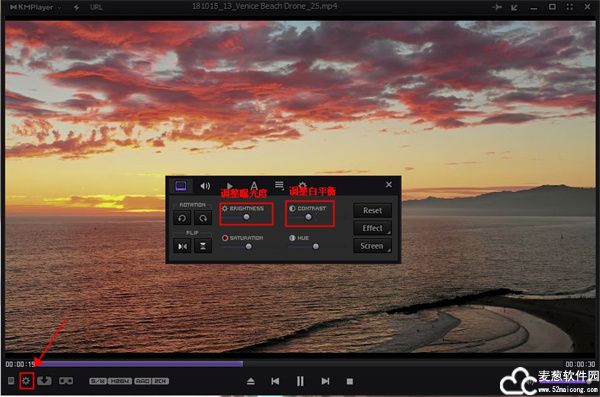The height and width of the screenshot is (397, 600).
Task: Open the Screen button menu
Action: (372, 246)
